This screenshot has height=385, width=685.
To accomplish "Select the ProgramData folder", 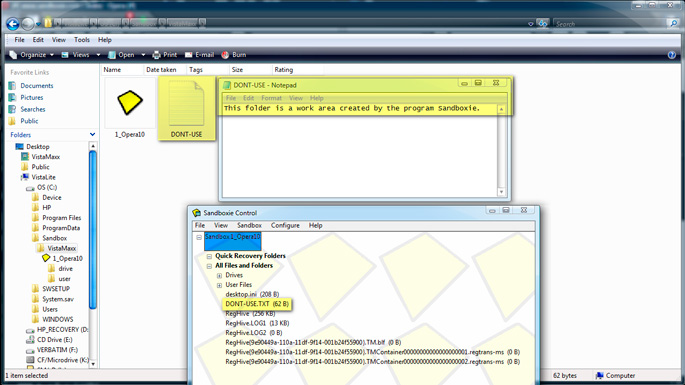I will [61, 228].
